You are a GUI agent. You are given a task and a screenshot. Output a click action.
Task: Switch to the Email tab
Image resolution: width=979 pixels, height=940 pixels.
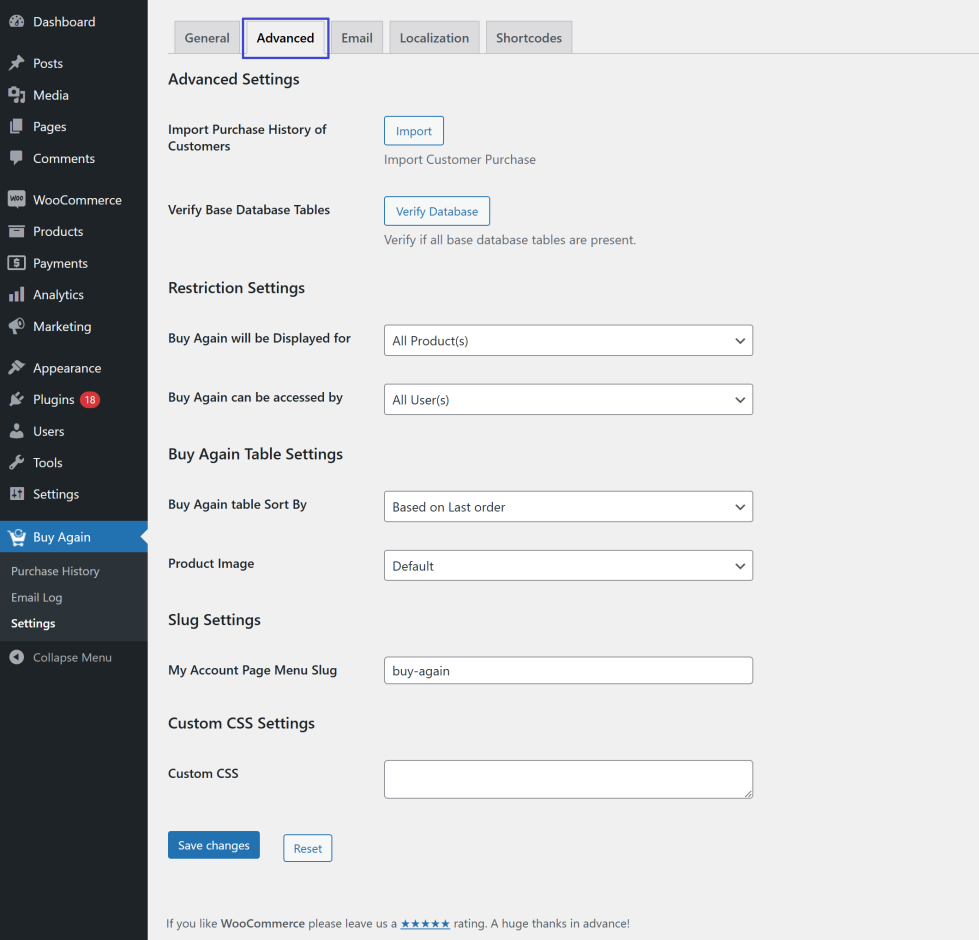coord(356,38)
